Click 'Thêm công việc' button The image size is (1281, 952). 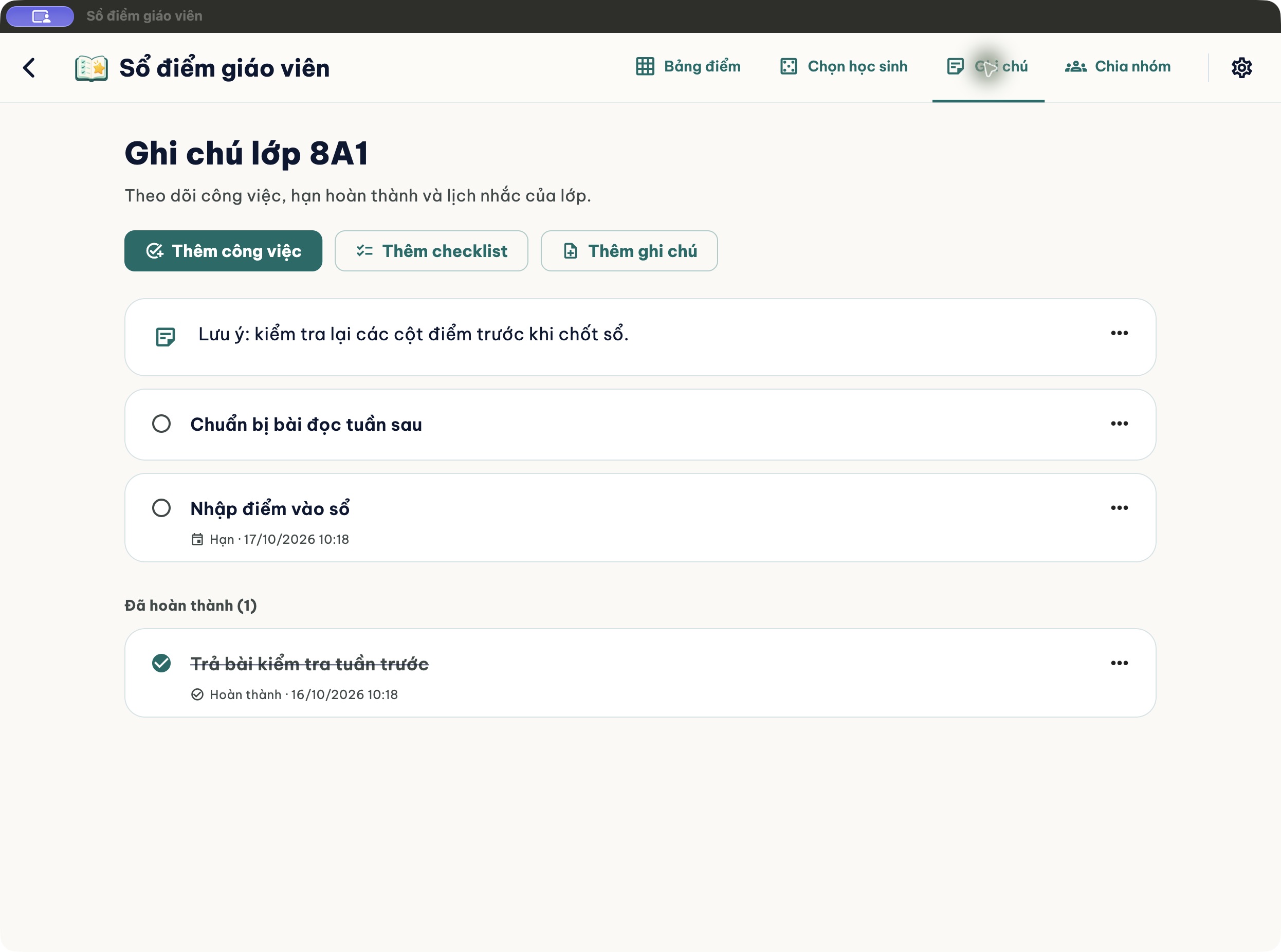(x=223, y=251)
